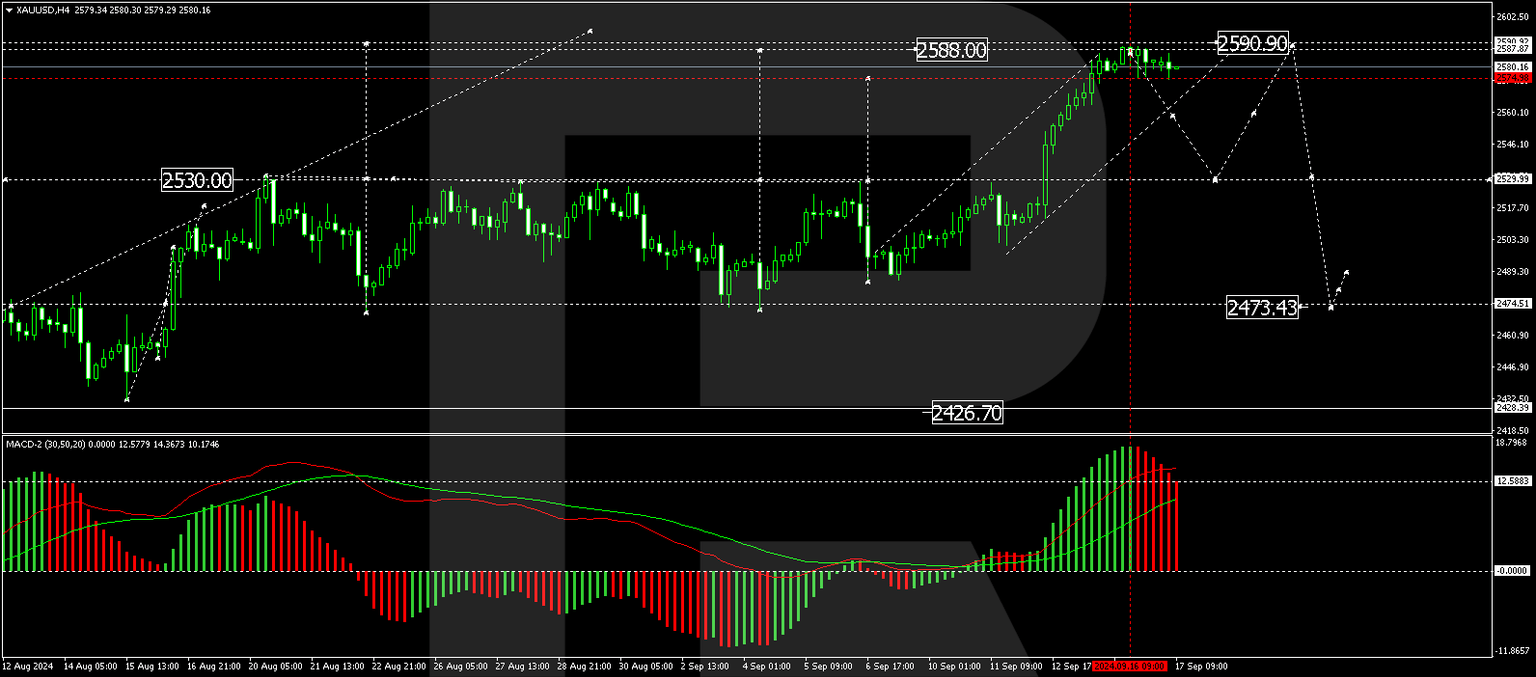This screenshot has width=1536, height=677.
Task: Select the 2588.00 resistance price label
Action: click(950, 49)
